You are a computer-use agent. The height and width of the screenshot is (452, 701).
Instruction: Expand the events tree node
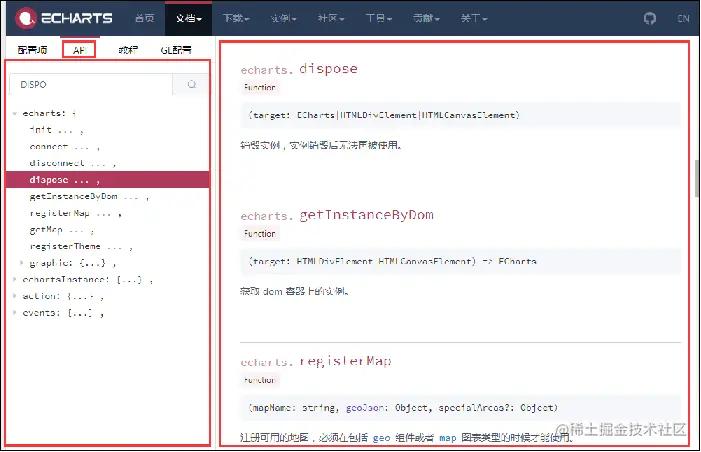click(14, 313)
